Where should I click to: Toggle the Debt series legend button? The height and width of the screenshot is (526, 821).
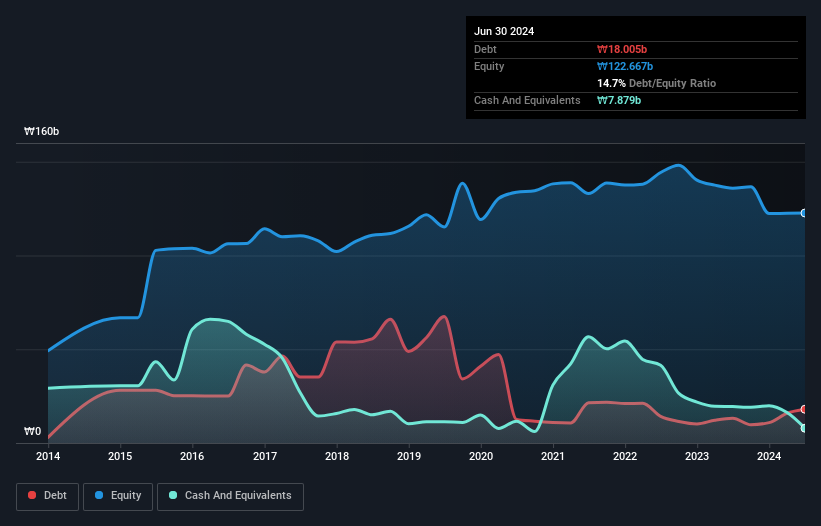(x=48, y=496)
